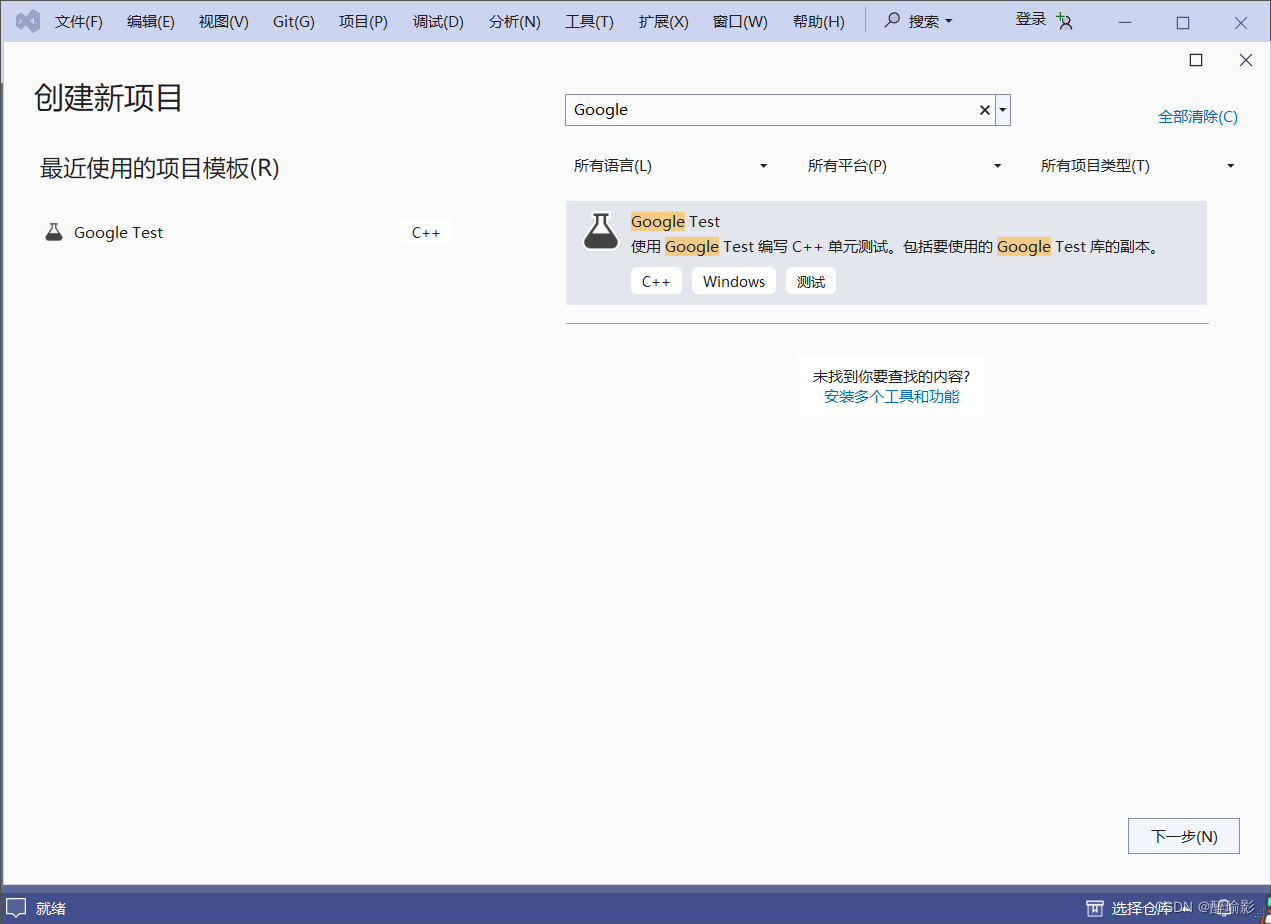Screen dimensions: 1271x924
Task: Click the Visual Studio logo icon
Action: [x=28, y=21]
